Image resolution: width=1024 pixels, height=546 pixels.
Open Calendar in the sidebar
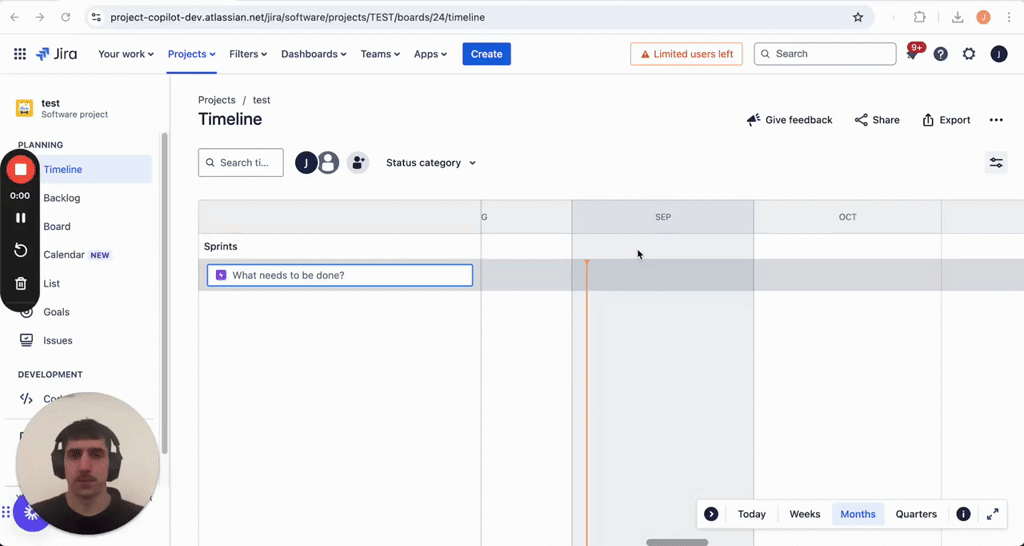63,255
